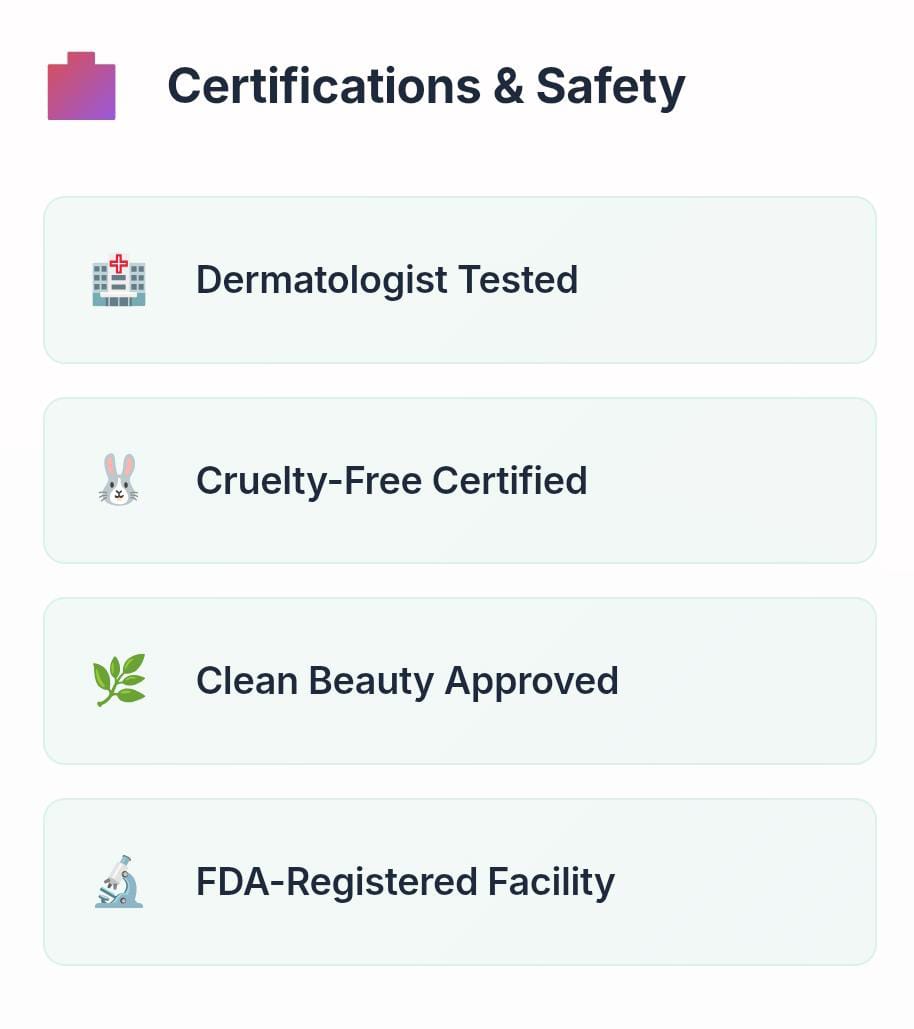Click the word "Certified" in the second card
This screenshot has height=1029, width=914.
pos(510,481)
